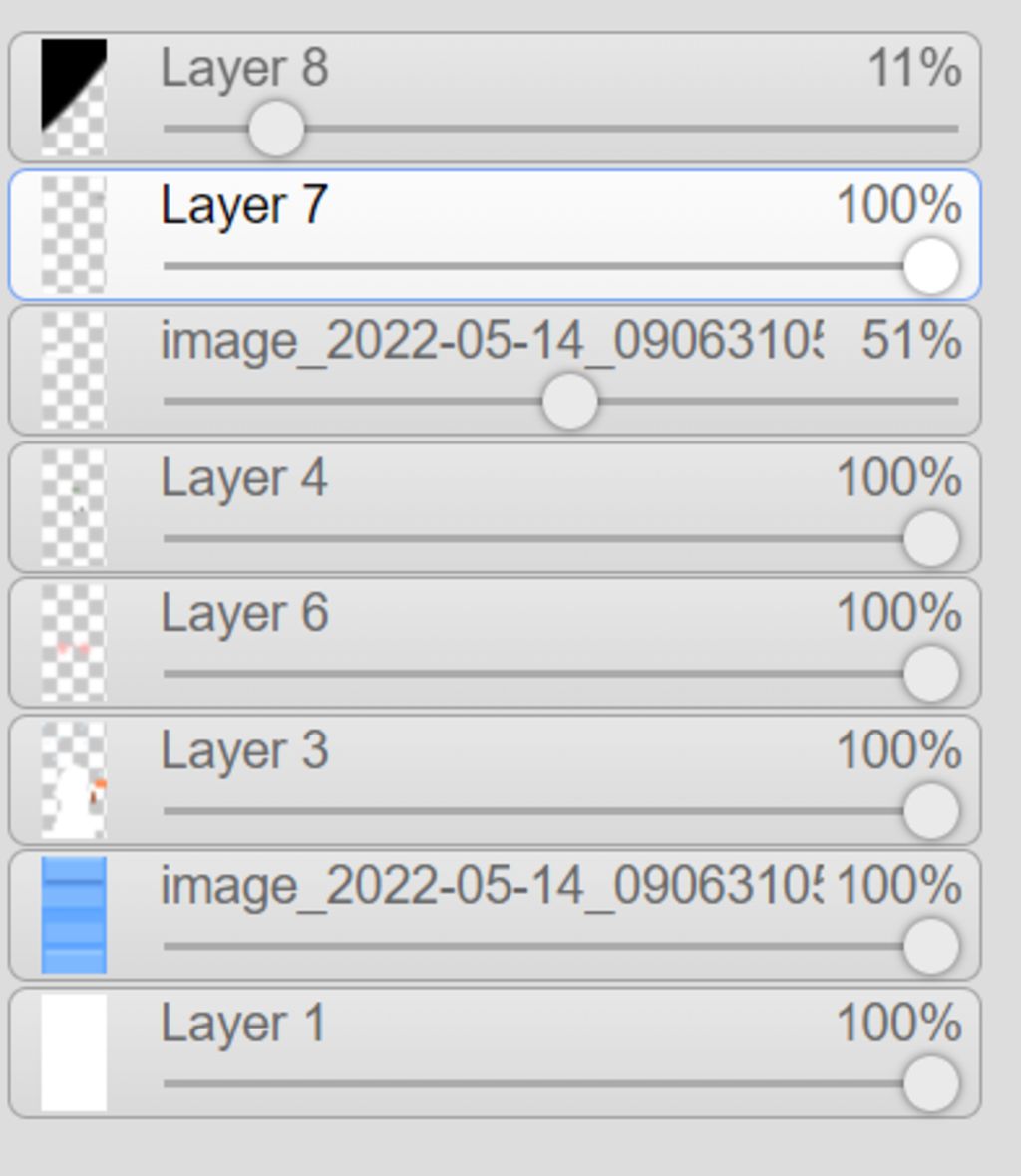Screen dimensions: 1021x1176
Task: Click the Layer 3 opacity slider handle
Action: [x=931, y=811]
